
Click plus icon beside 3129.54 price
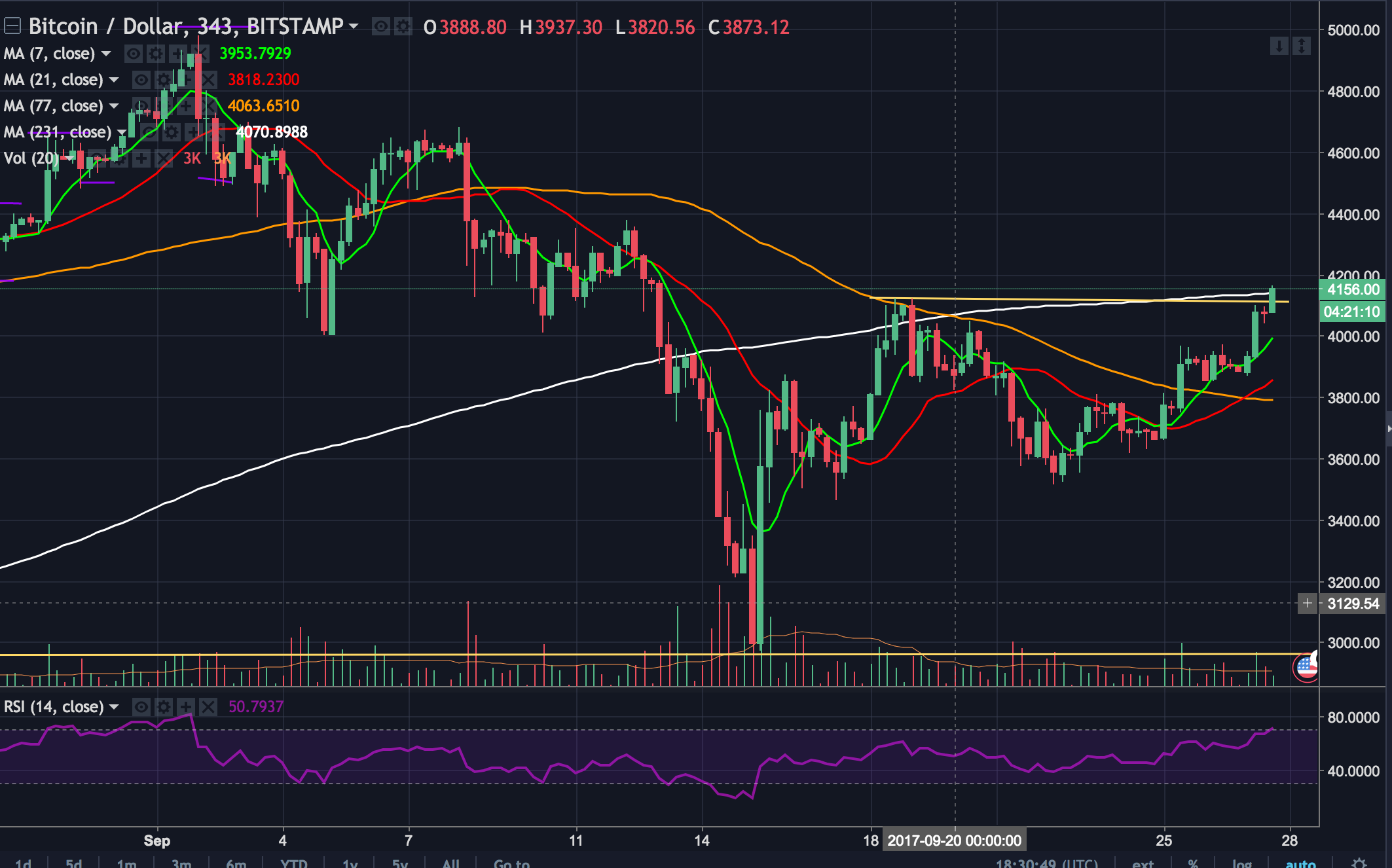click(x=1307, y=604)
